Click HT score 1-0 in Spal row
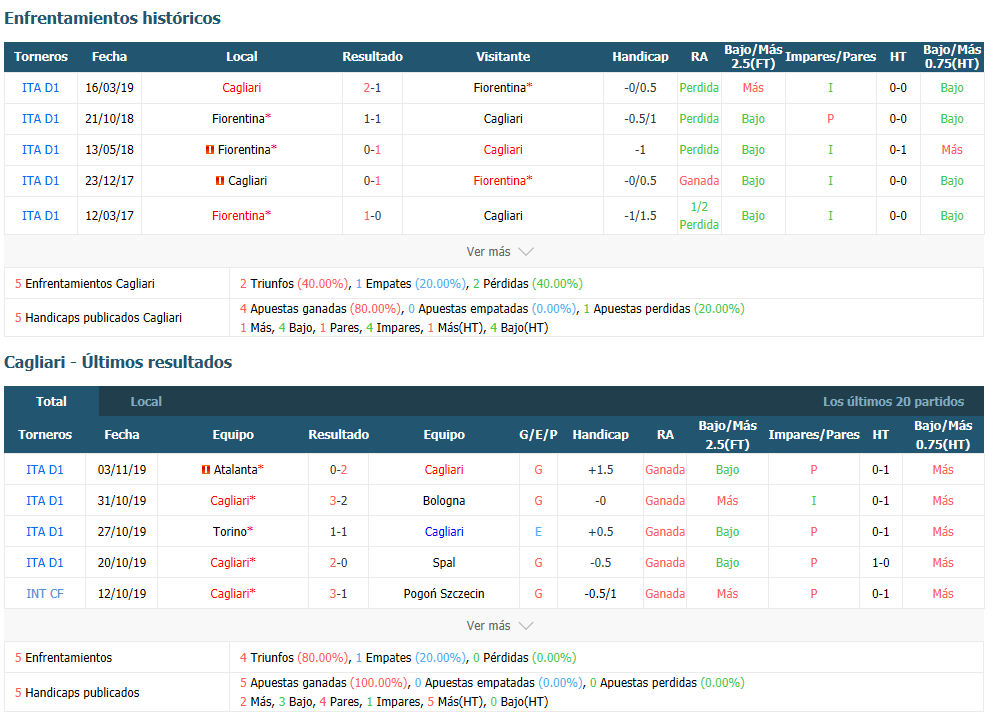 [881, 563]
